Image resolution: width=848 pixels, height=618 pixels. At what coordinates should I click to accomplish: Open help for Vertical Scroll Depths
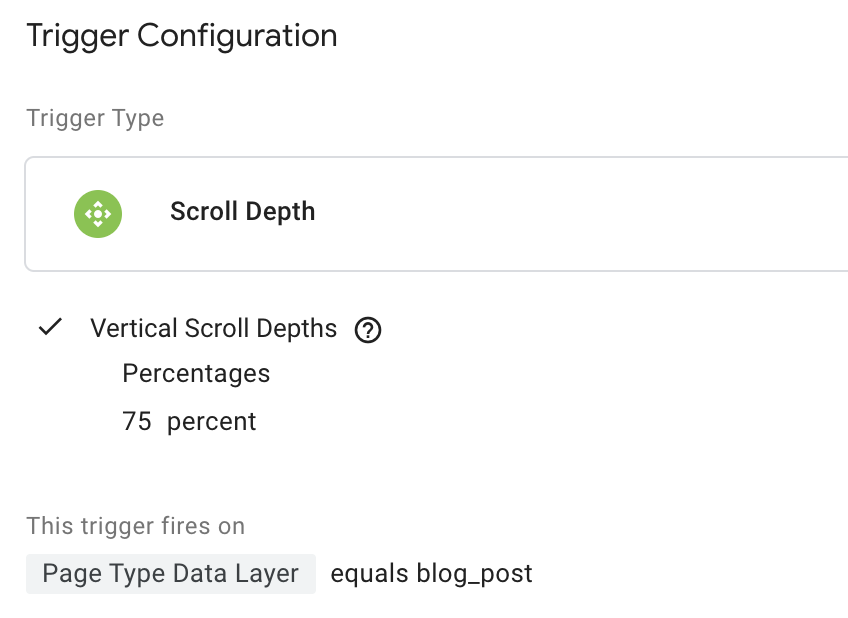click(368, 329)
